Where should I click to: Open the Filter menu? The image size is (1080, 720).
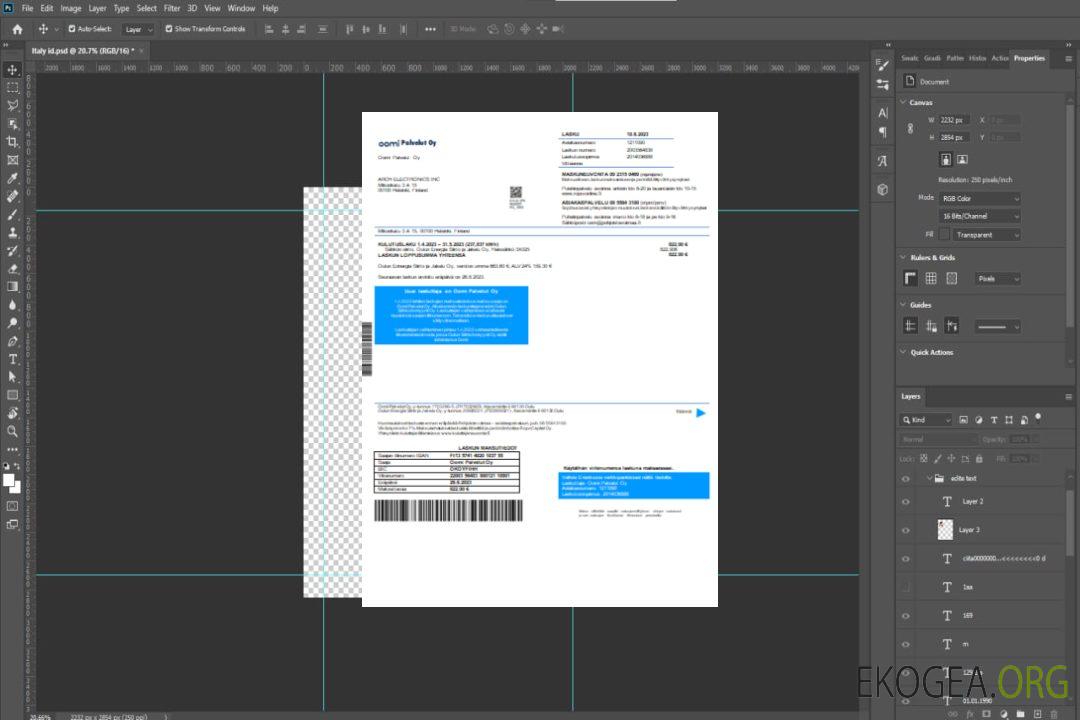point(172,8)
